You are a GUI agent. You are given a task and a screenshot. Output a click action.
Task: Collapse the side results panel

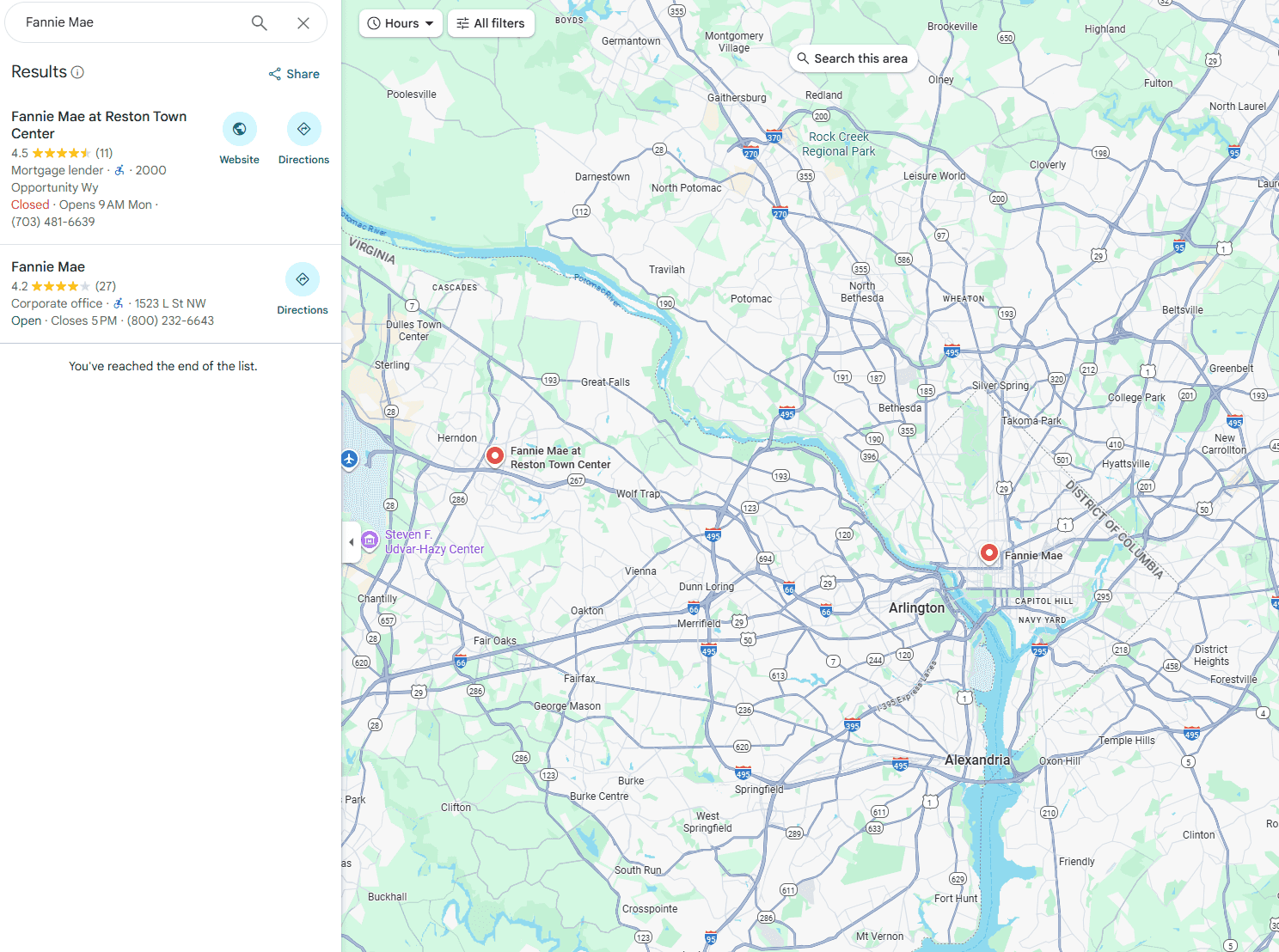click(351, 542)
